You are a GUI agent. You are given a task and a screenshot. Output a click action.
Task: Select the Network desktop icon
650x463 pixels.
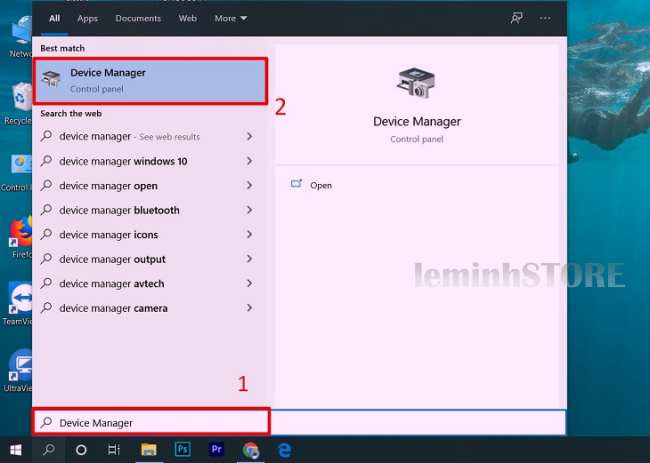click(x=21, y=36)
